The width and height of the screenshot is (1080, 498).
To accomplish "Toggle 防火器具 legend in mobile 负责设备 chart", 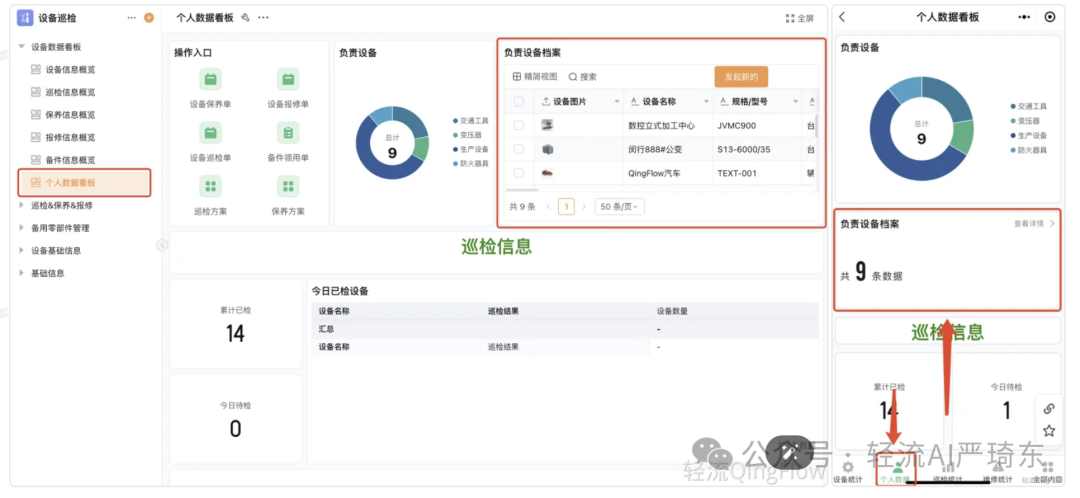I will (1029, 150).
